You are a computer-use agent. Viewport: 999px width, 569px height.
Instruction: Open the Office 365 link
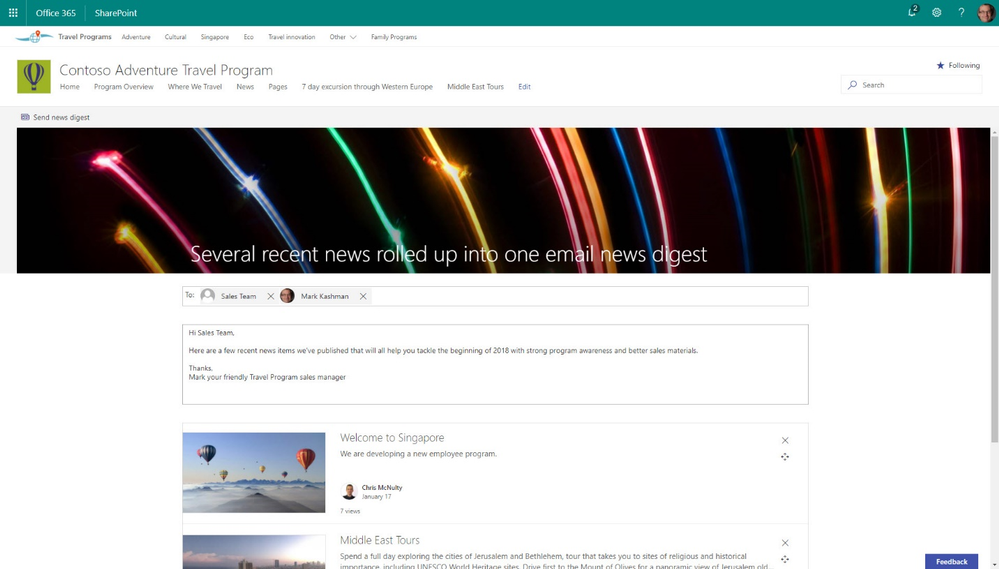coord(55,13)
